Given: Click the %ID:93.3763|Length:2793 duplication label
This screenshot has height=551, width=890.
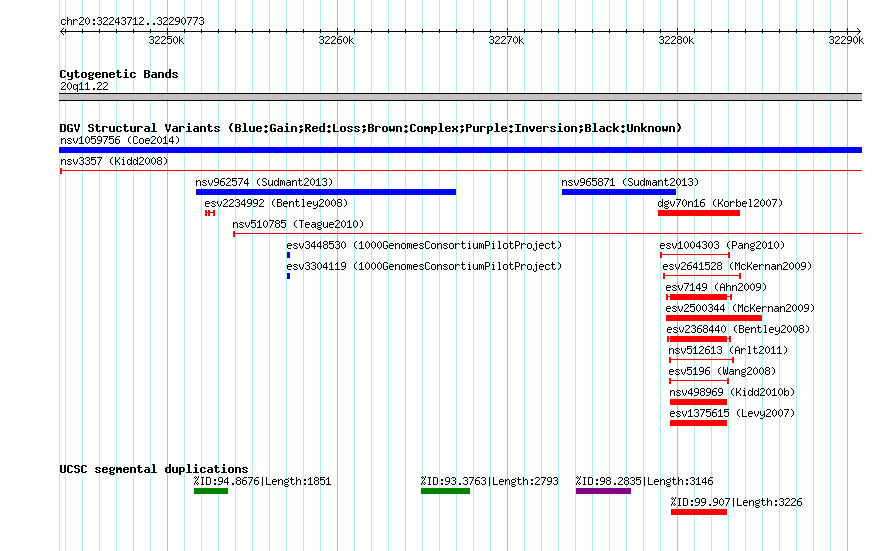Looking at the screenshot, I should [489, 481].
